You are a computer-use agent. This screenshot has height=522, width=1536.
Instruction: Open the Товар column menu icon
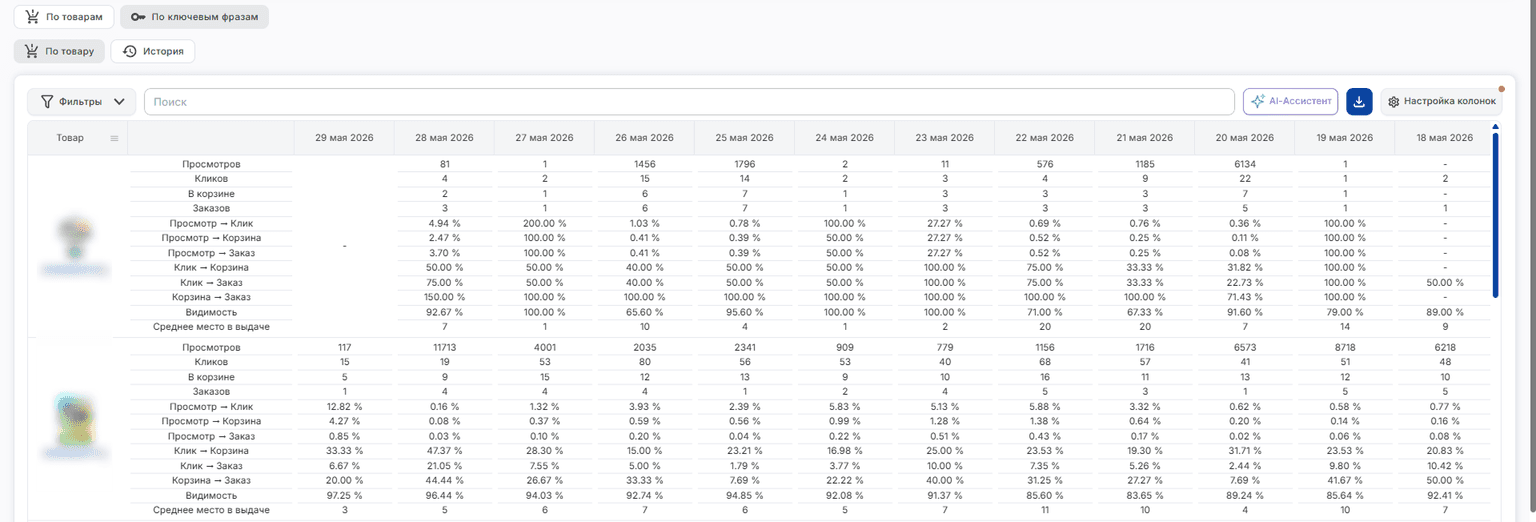coord(114,138)
